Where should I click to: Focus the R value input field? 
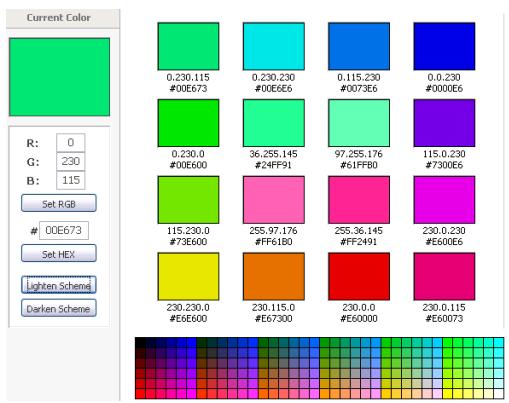coord(71,142)
